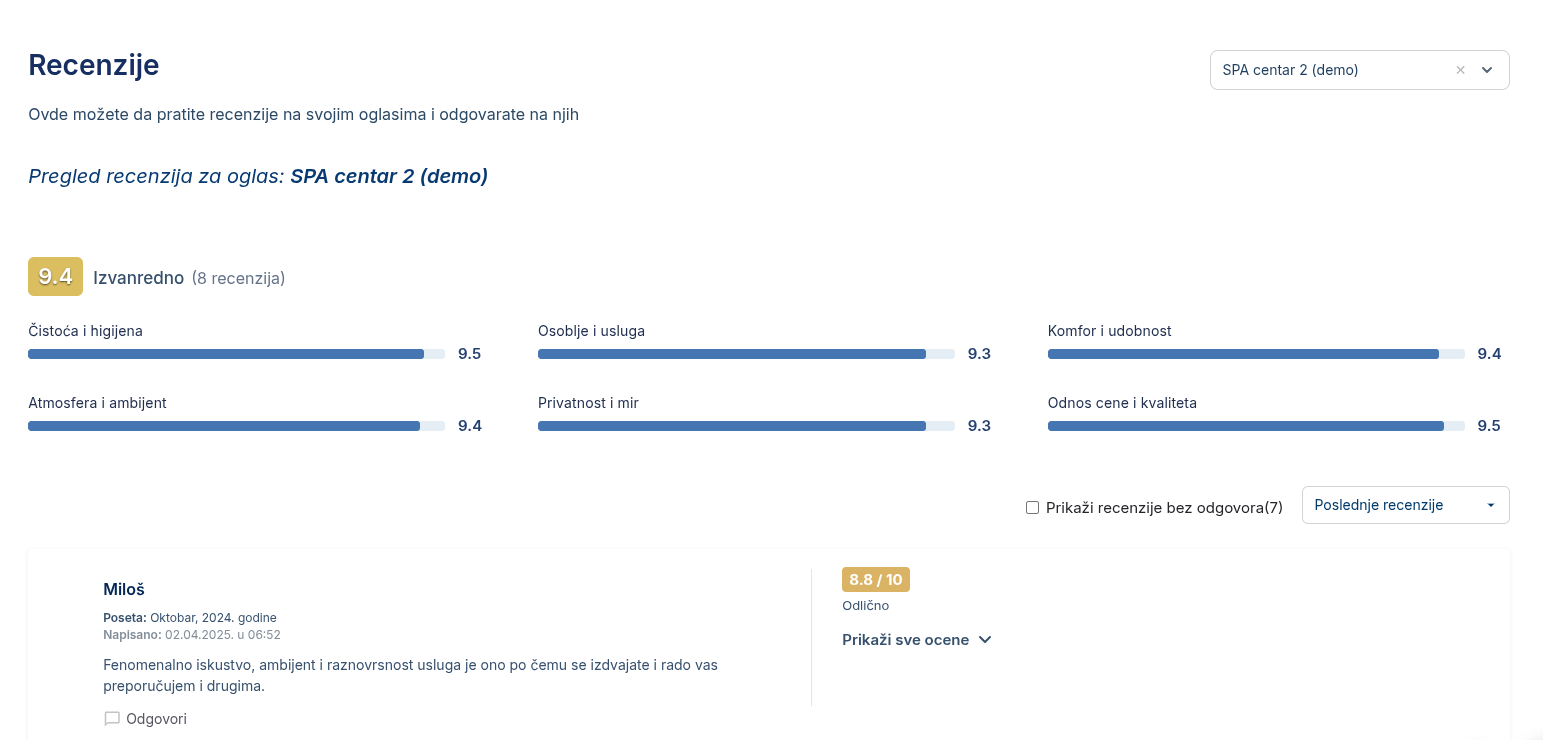Click the Atmosfera i ambijent rating bar
This screenshot has width=1543, height=740.
(x=236, y=426)
